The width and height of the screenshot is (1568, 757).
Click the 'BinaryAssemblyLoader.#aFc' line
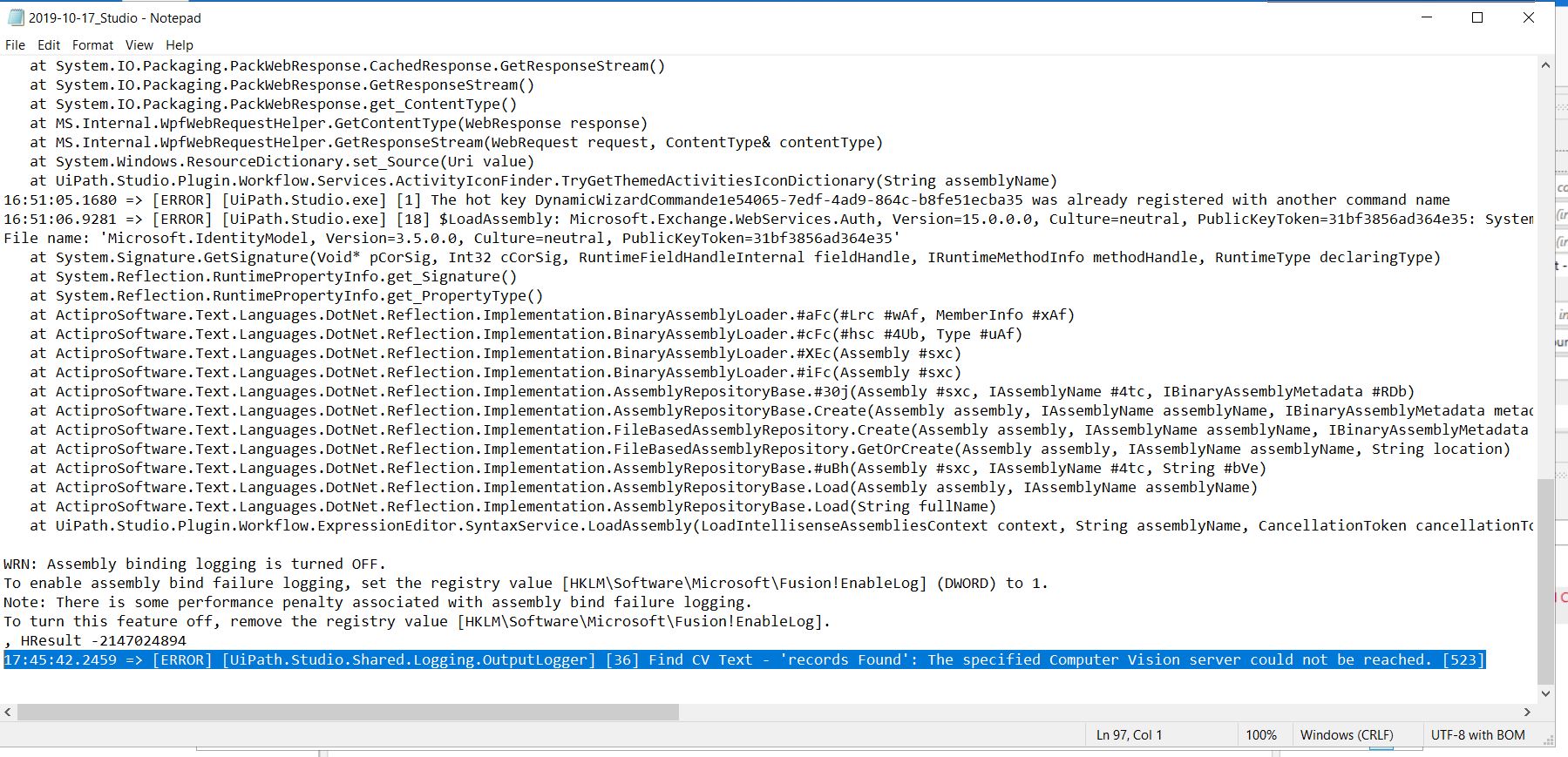click(x=552, y=315)
